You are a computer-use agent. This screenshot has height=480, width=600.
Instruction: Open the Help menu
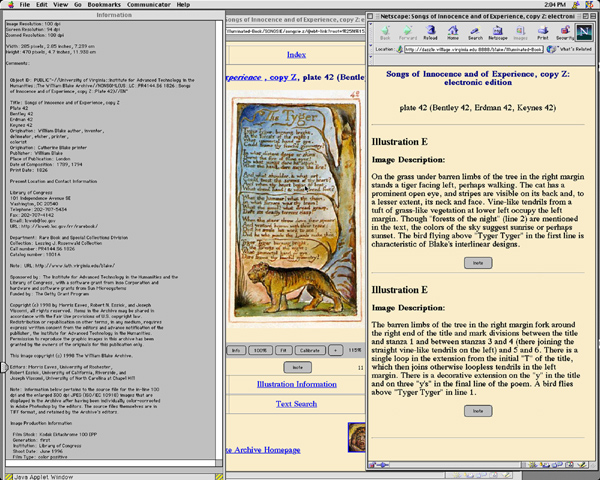coord(183,5)
